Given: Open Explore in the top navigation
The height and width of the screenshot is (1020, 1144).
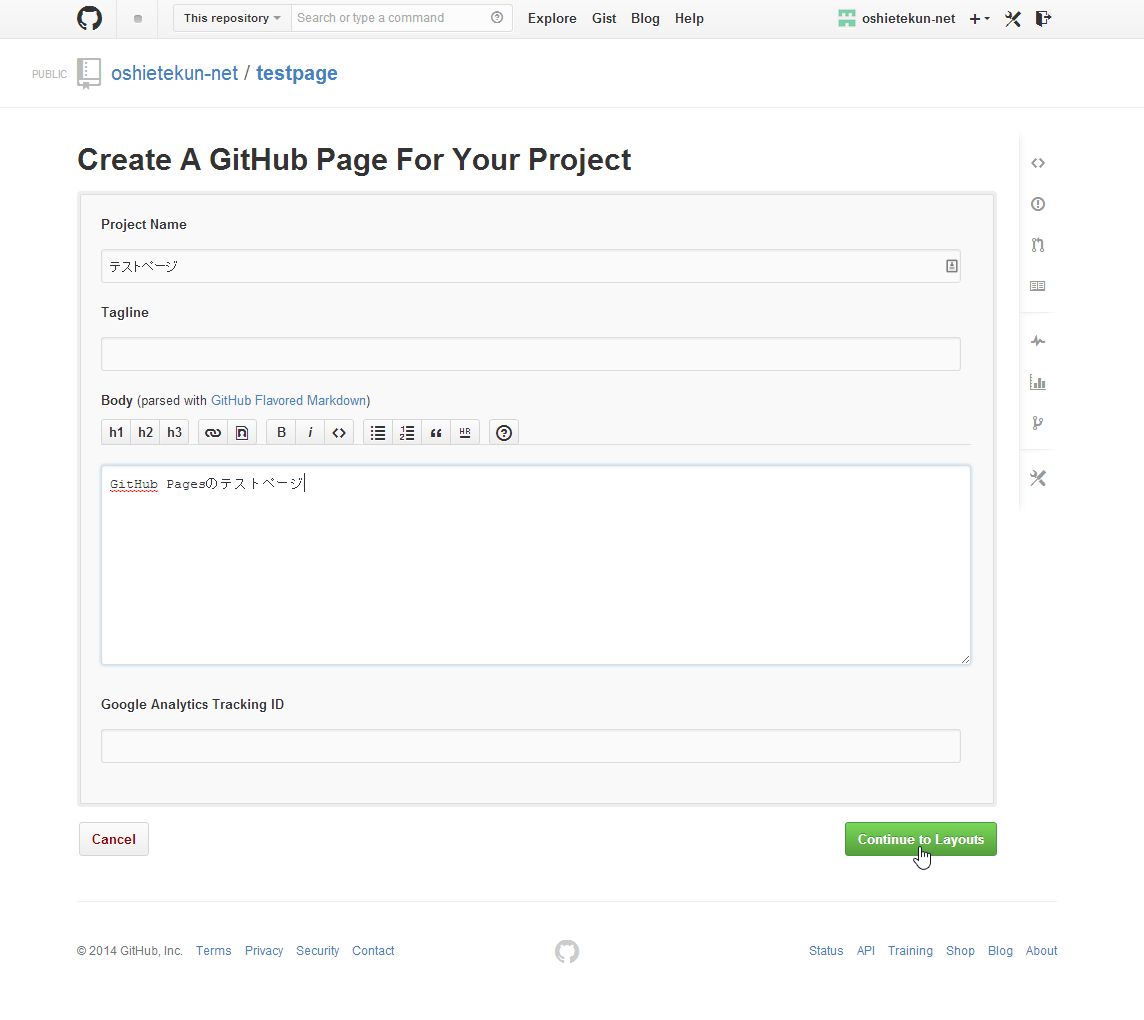Looking at the screenshot, I should pyautogui.click(x=552, y=19).
